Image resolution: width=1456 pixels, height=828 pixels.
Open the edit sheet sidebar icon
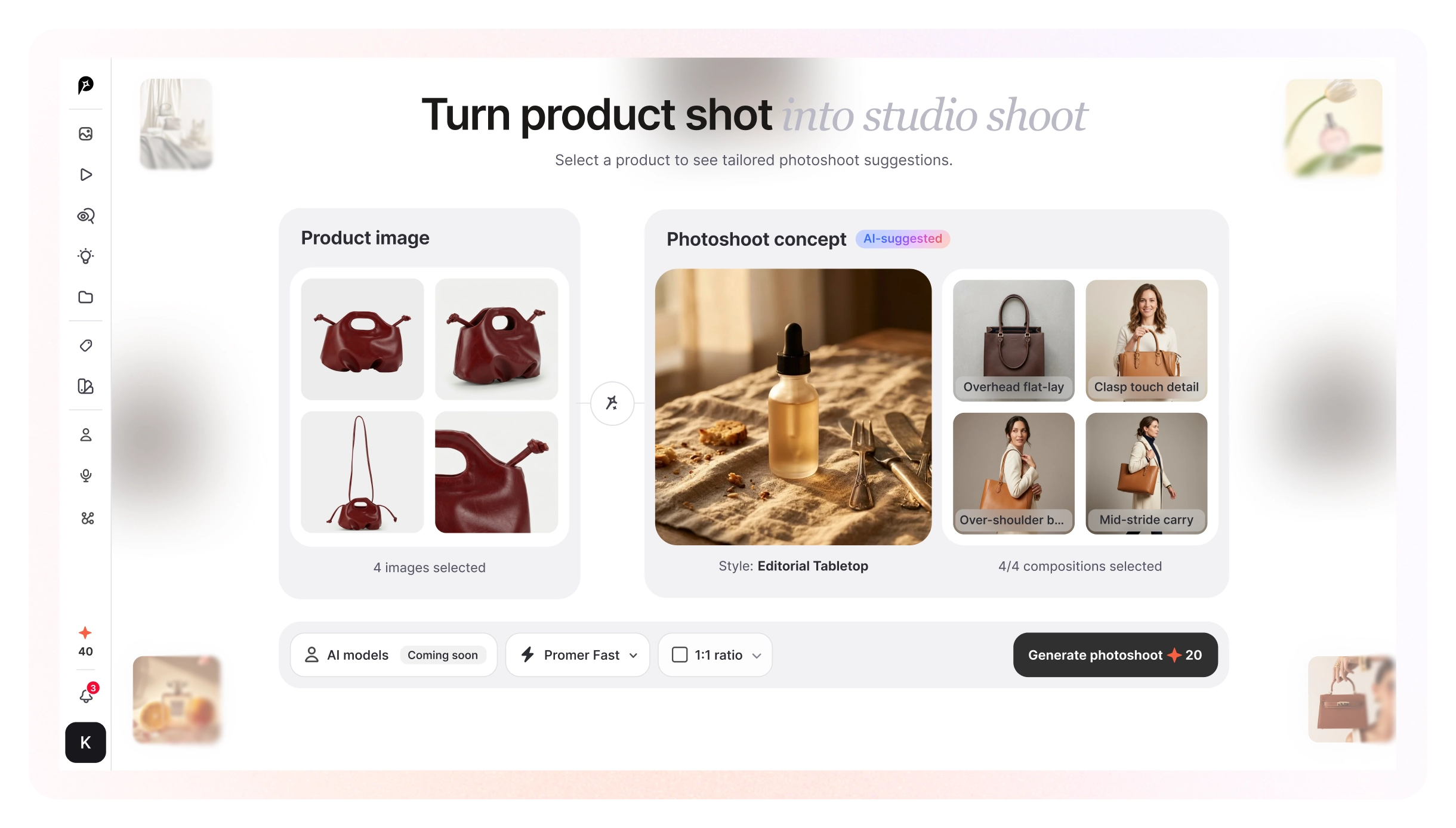click(85, 387)
